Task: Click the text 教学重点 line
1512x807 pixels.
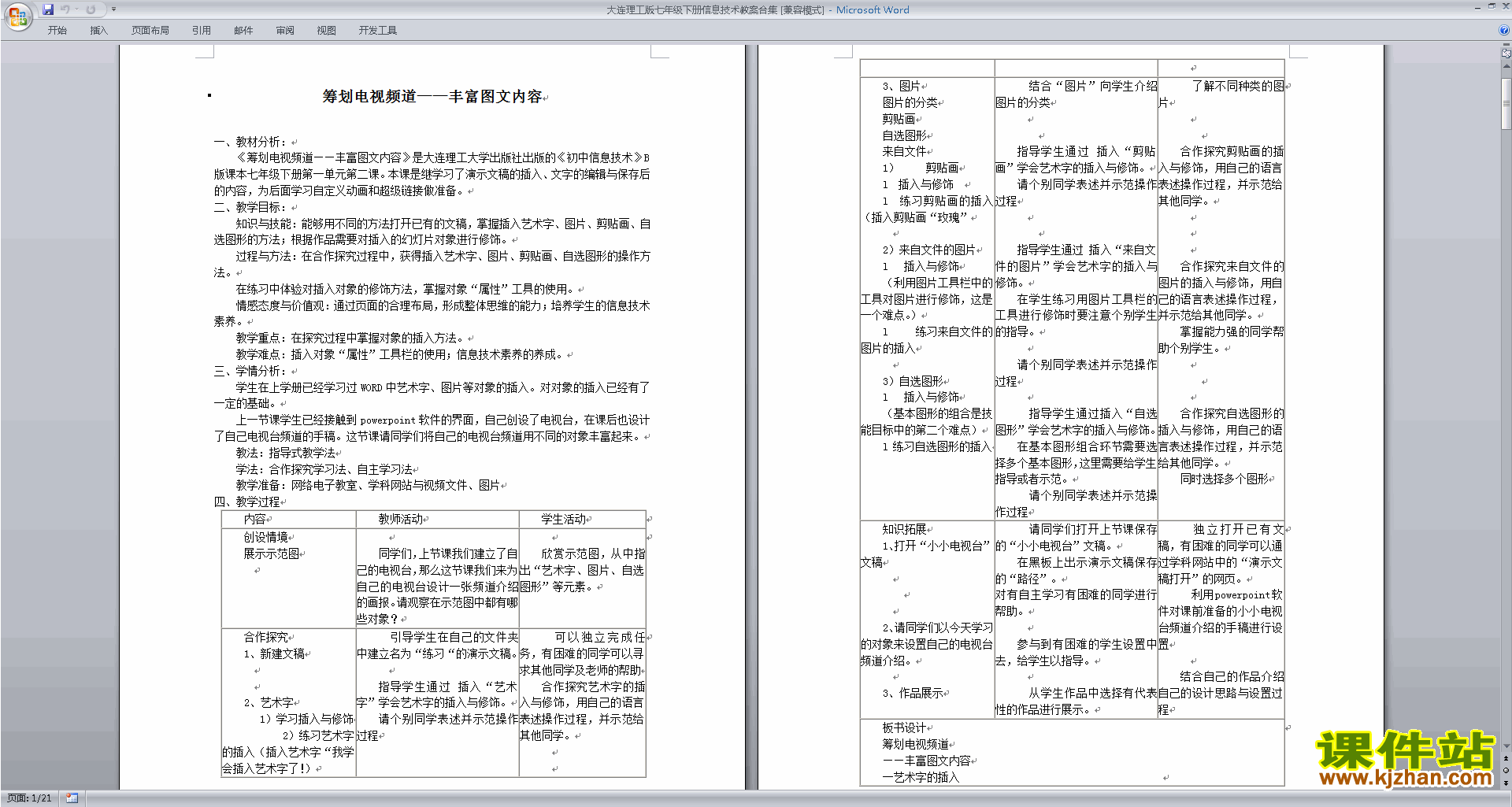Action: click(x=350, y=338)
